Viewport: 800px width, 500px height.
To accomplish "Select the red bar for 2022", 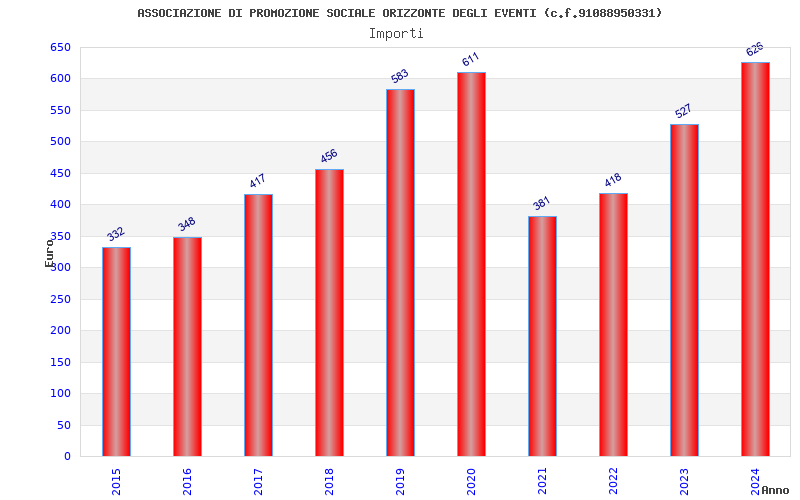I will point(613,324).
